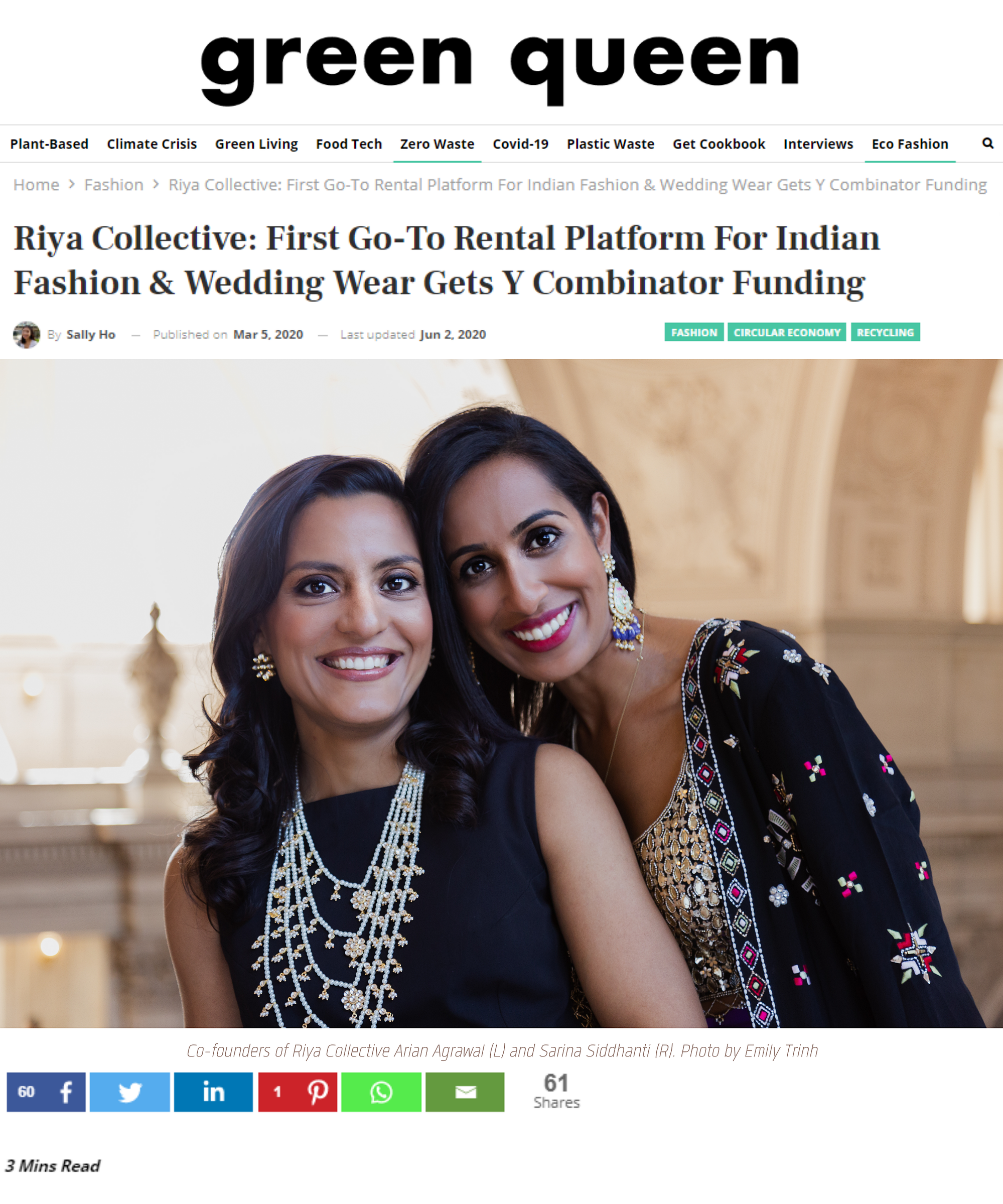Pin article on Pinterest

pyautogui.click(x=298, y=1092)
